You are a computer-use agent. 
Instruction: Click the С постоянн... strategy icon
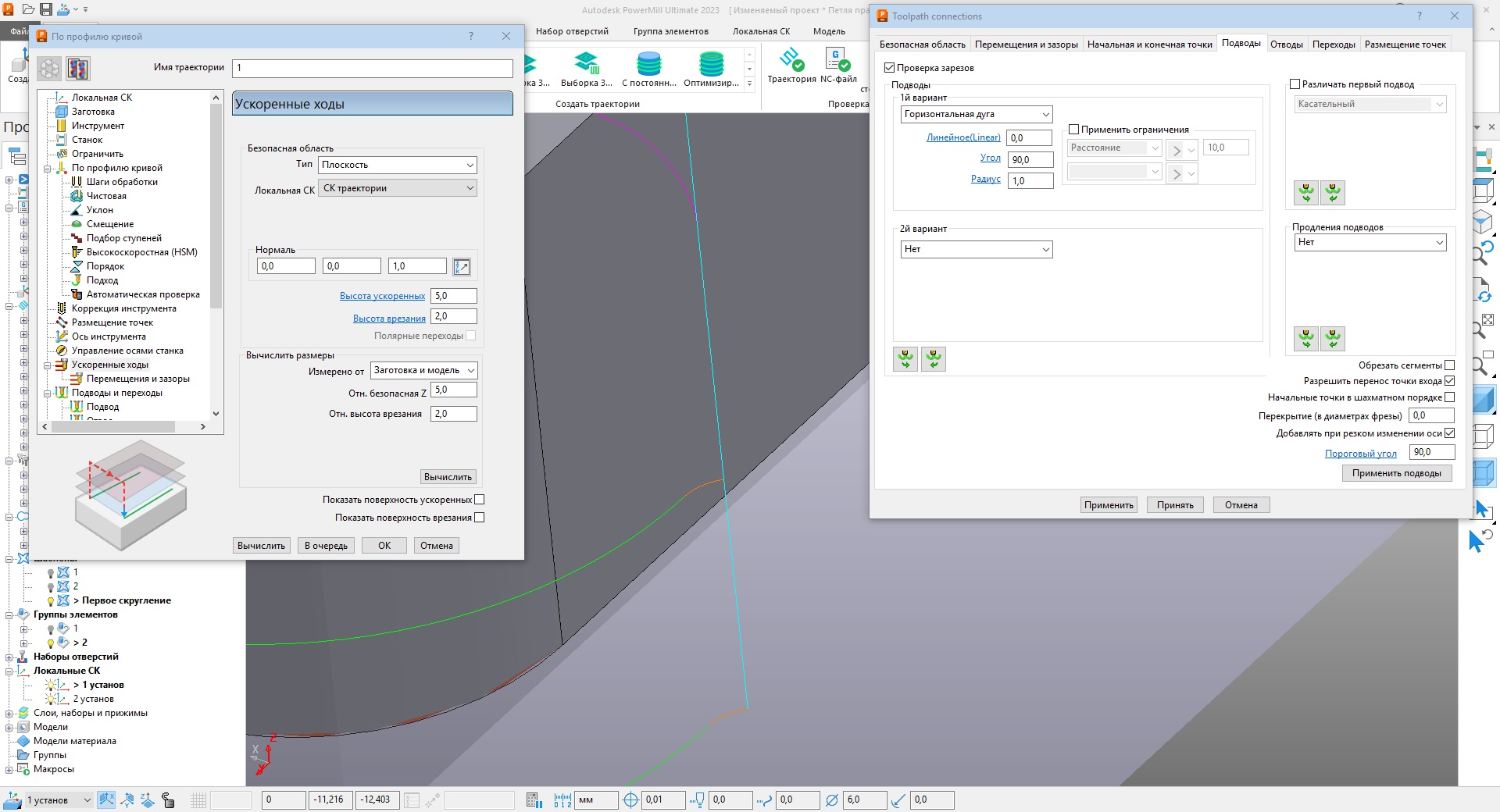click(x=648, y=62)
